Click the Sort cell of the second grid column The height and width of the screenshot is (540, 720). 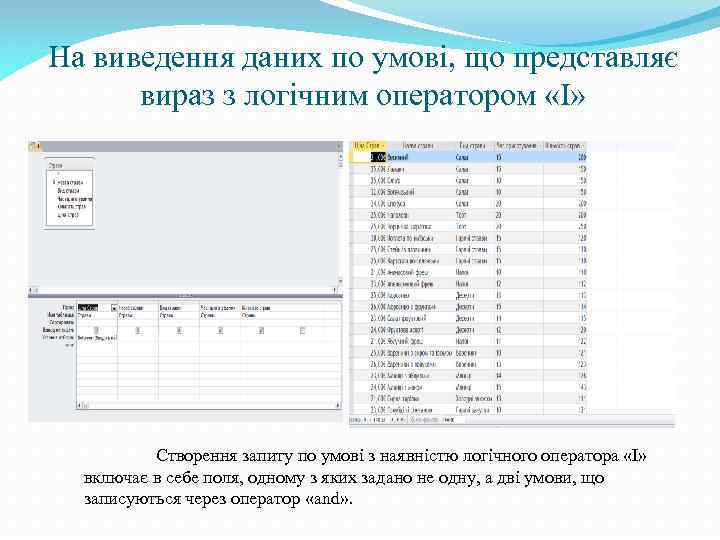[x=138, y=323]
